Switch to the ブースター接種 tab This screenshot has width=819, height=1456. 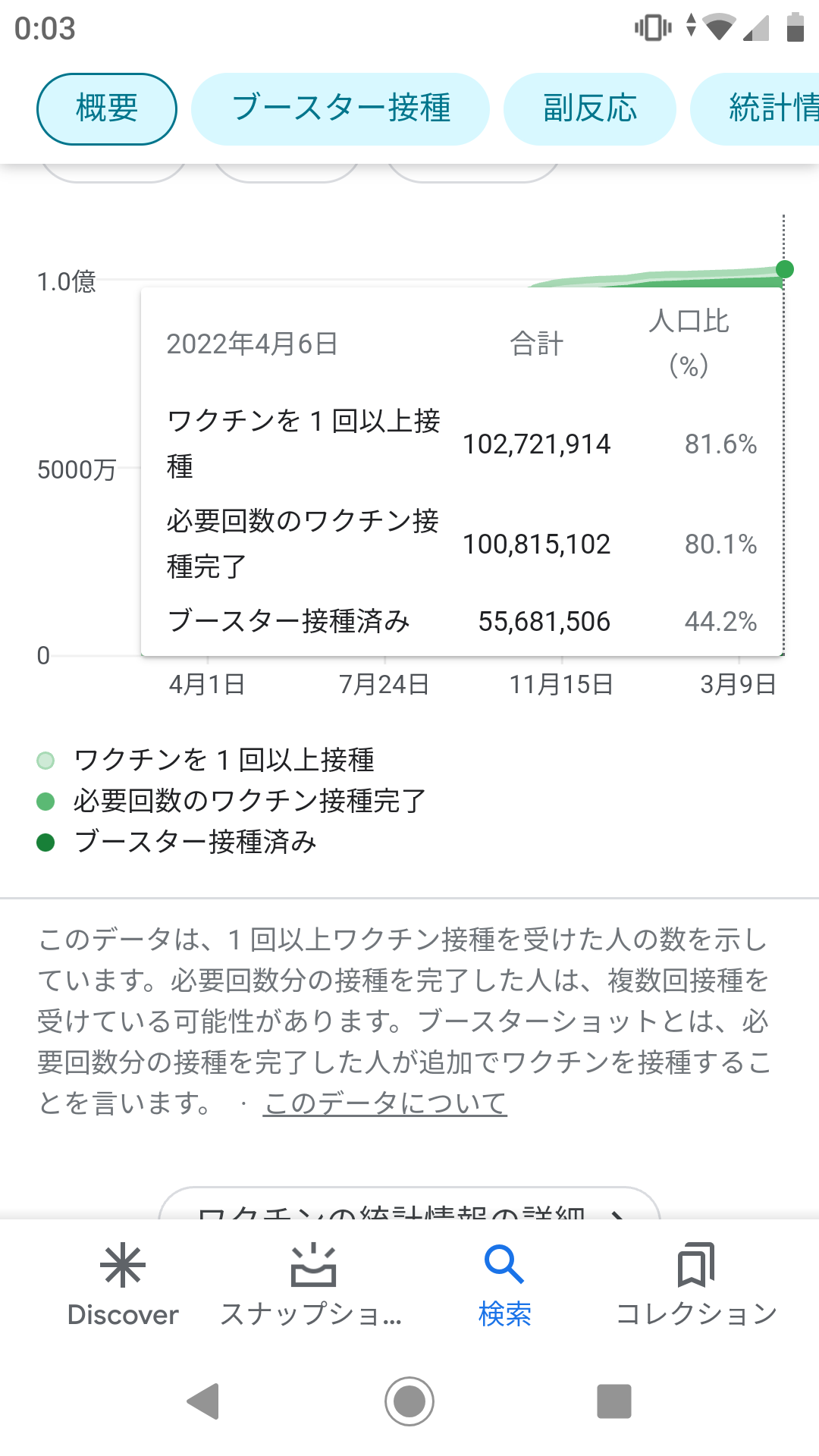(x=340, y=108)
